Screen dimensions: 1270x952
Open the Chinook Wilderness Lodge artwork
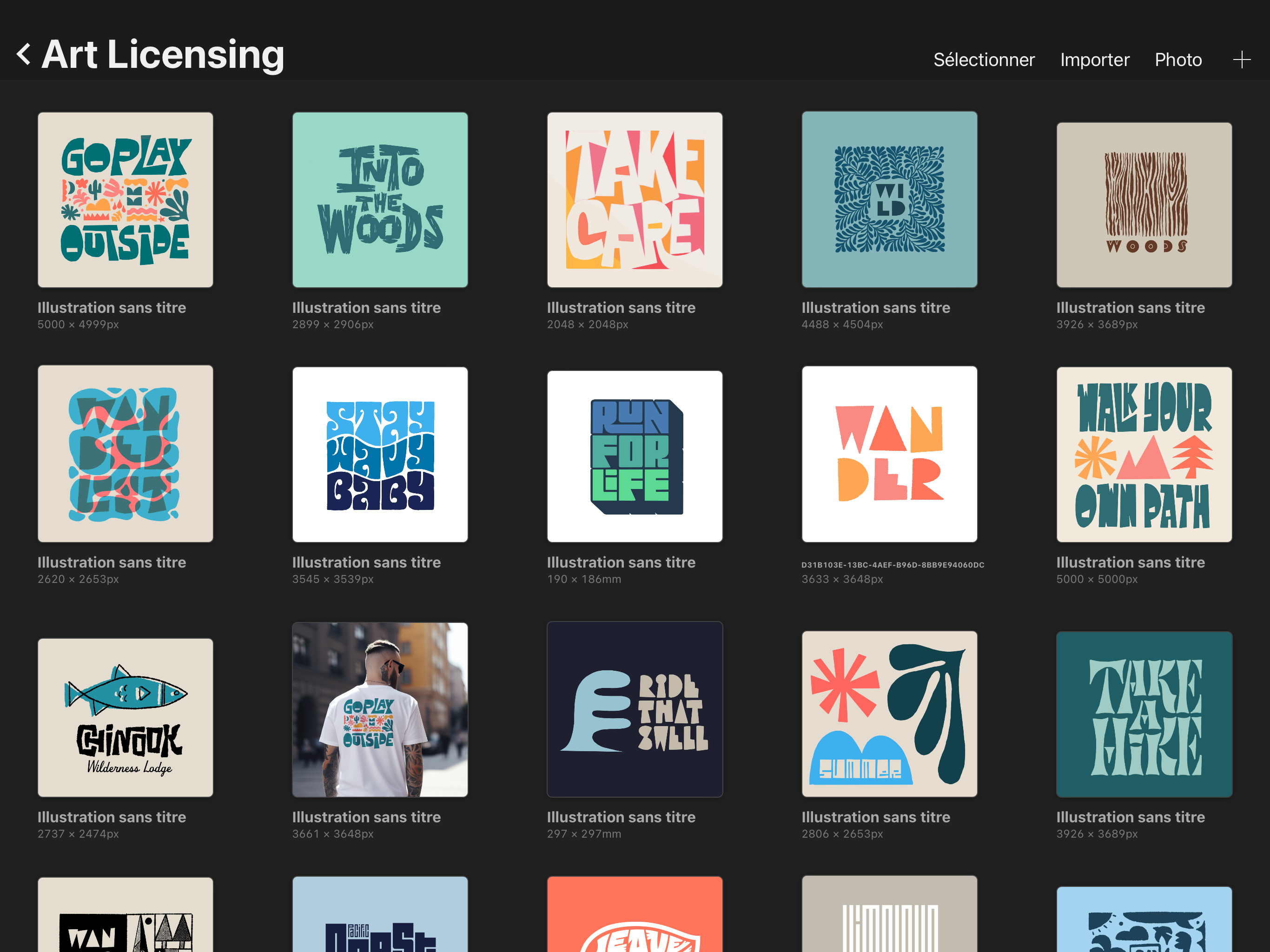(x=125, y=718)
